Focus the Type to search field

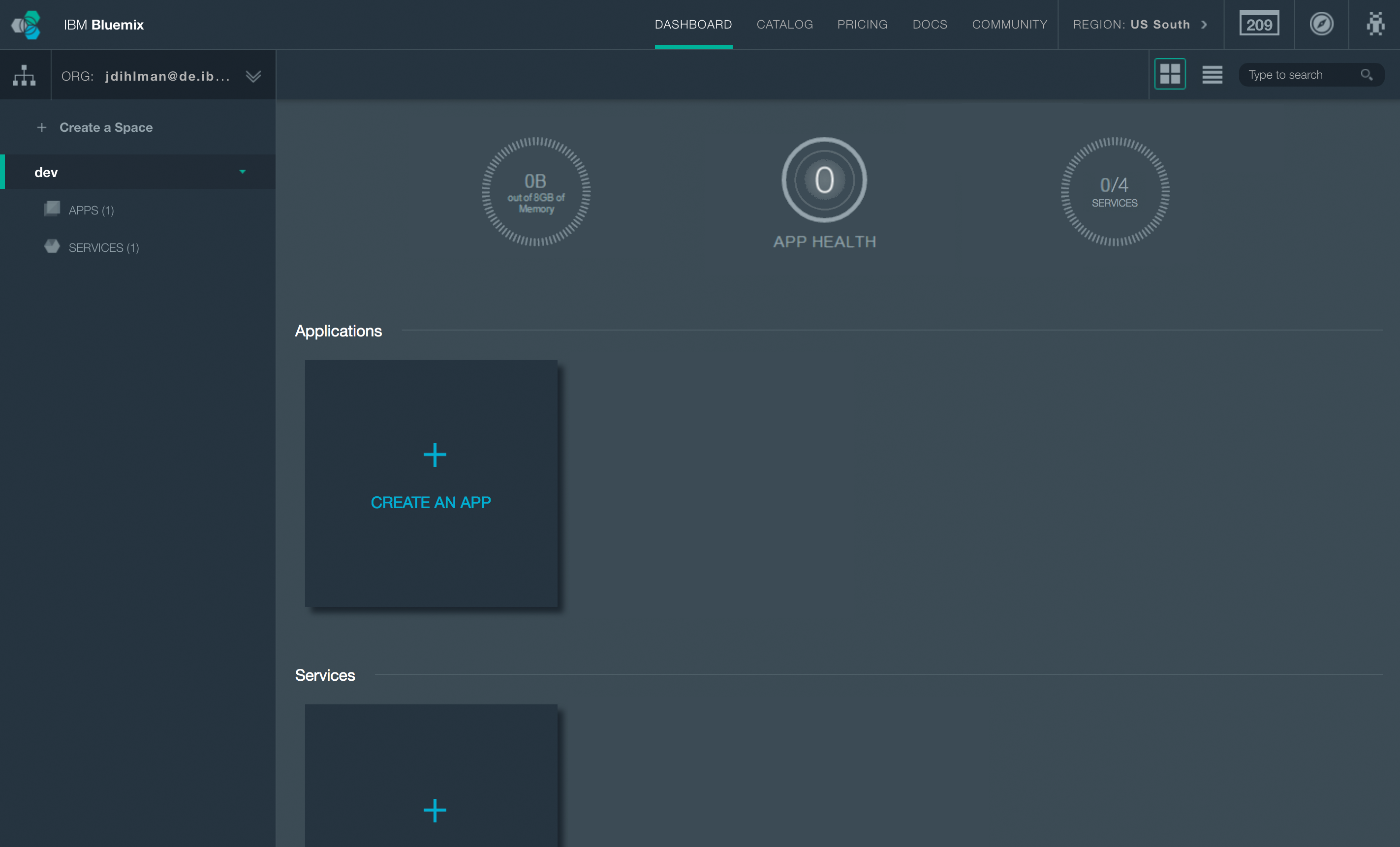point(1298,75)
